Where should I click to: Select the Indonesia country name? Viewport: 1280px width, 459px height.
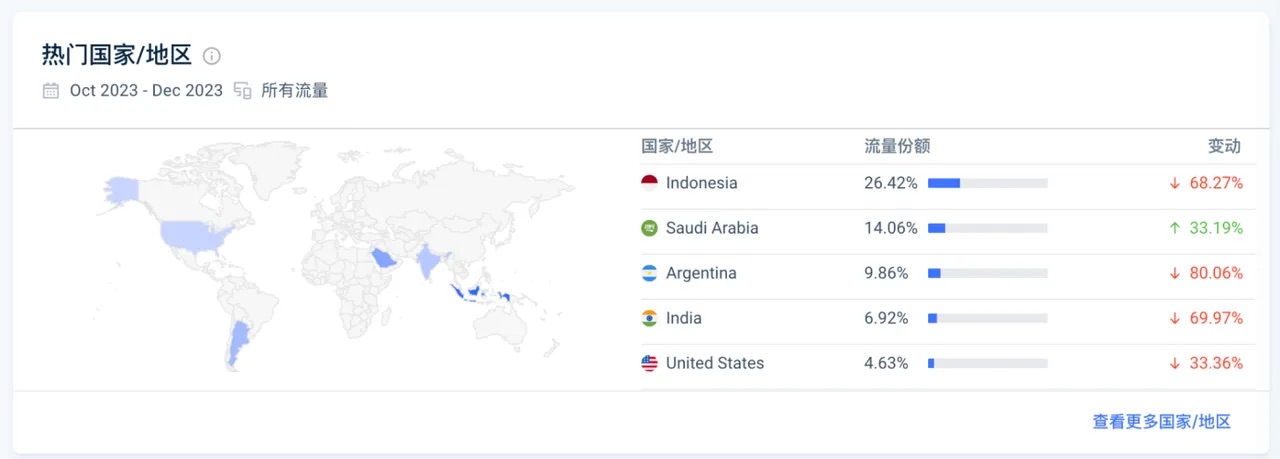click(702, 183)
